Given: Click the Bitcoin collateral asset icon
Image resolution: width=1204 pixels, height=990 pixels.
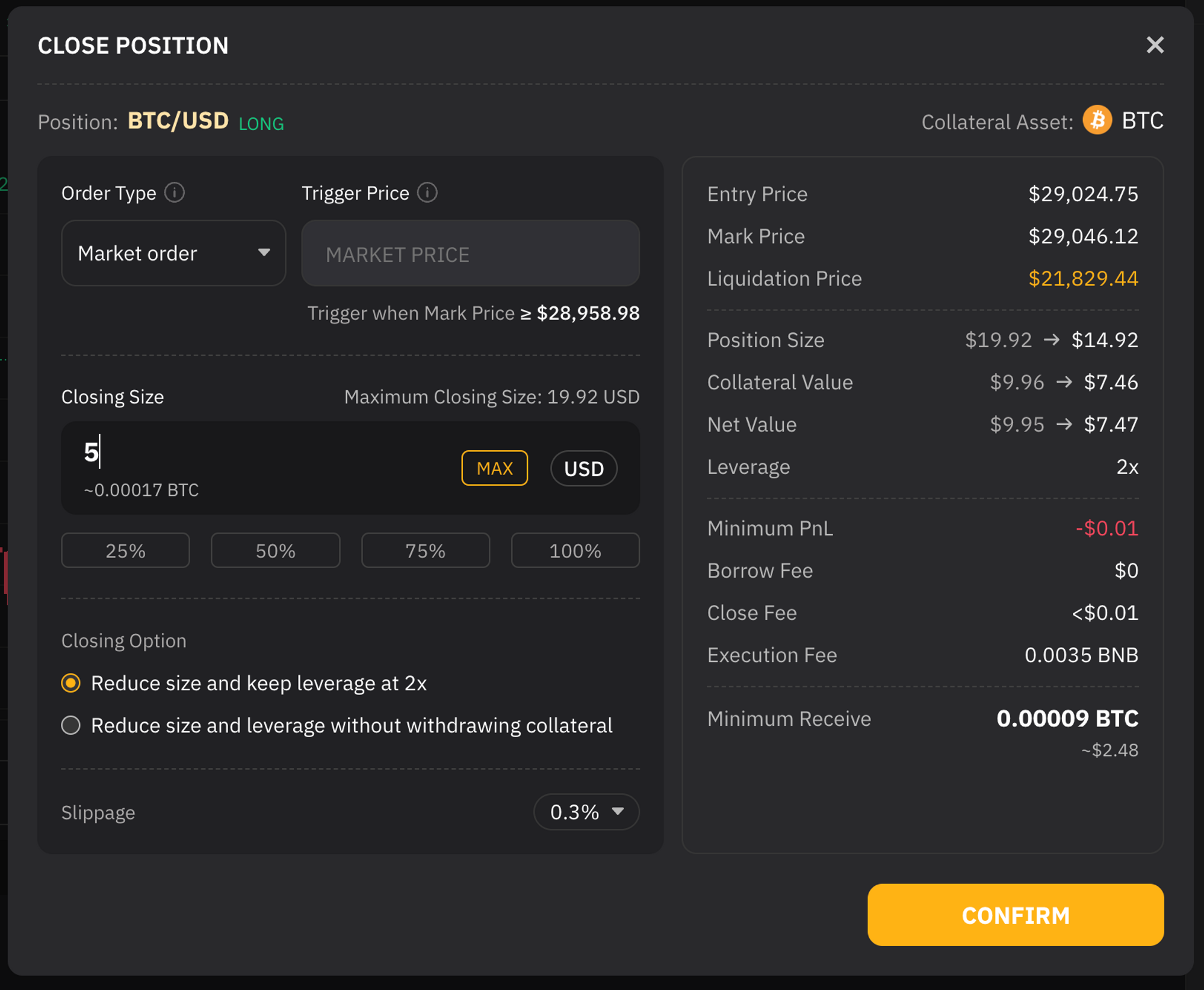Looking at the screenshot, I should (1097, 120).
